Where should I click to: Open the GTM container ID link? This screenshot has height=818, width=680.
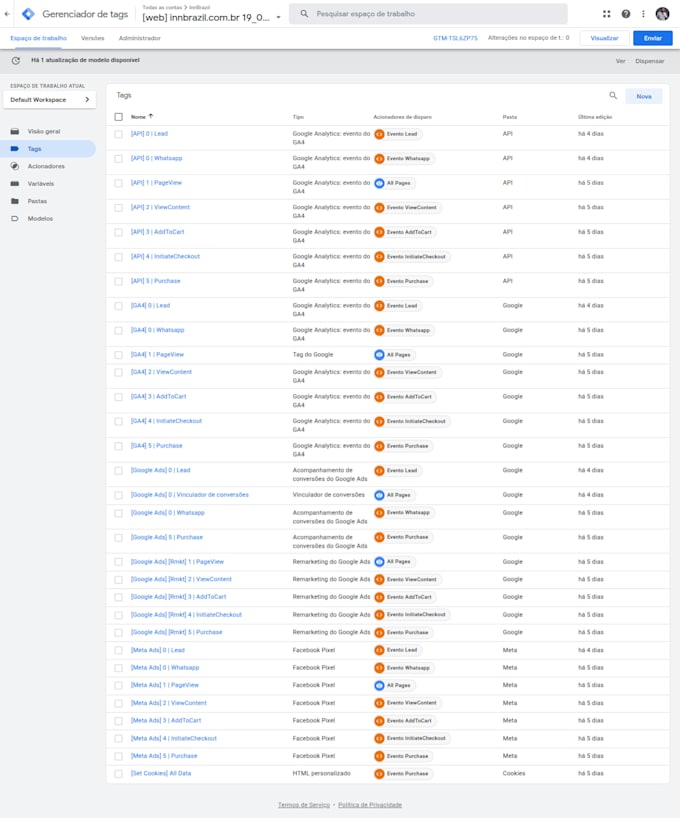[455, 38]
